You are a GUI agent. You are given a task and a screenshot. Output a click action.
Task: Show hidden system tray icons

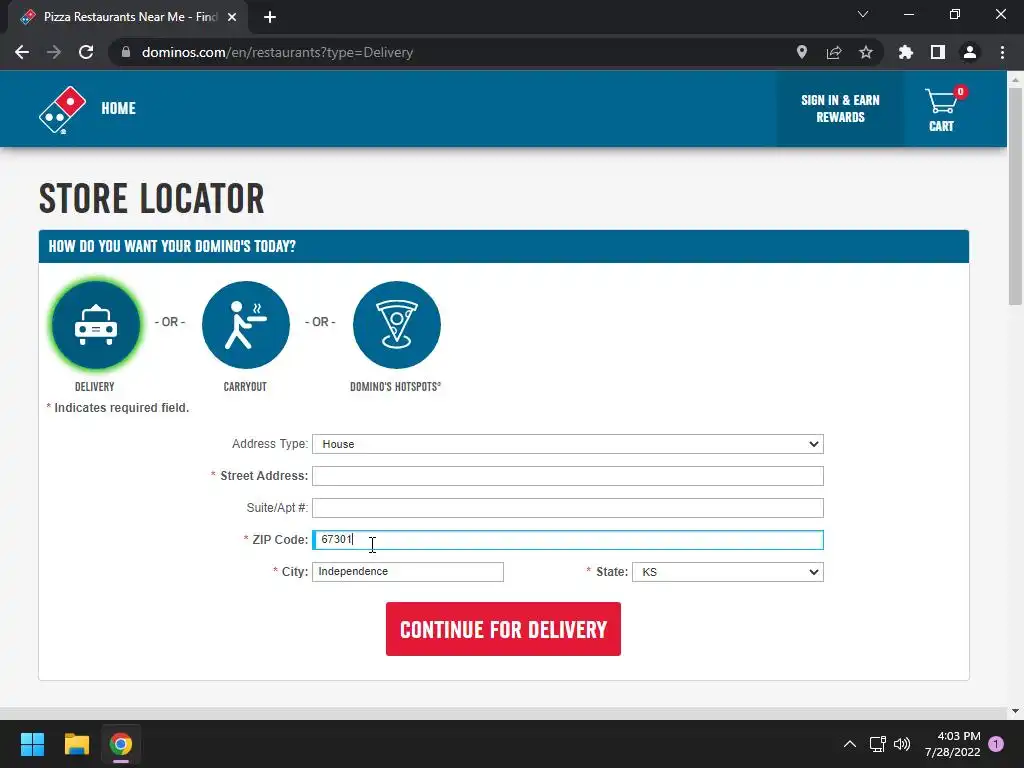pos(850,744)
